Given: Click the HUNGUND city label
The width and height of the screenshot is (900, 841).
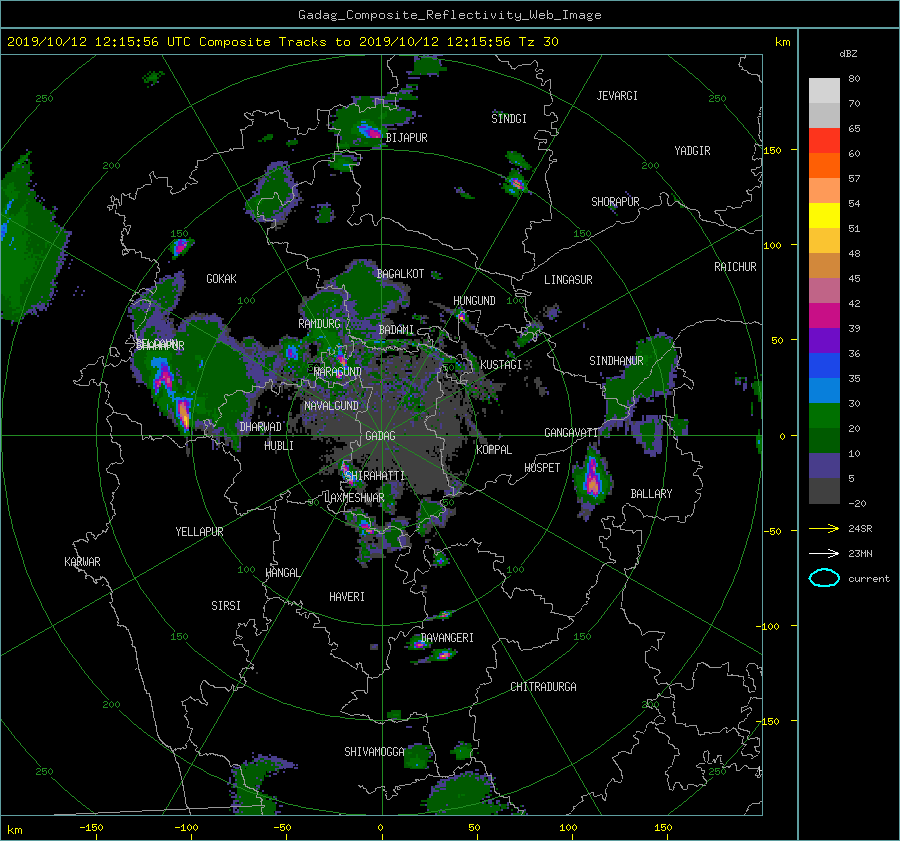Looking at the screenshot, I should pyautogui.click(x=474, y=301).
